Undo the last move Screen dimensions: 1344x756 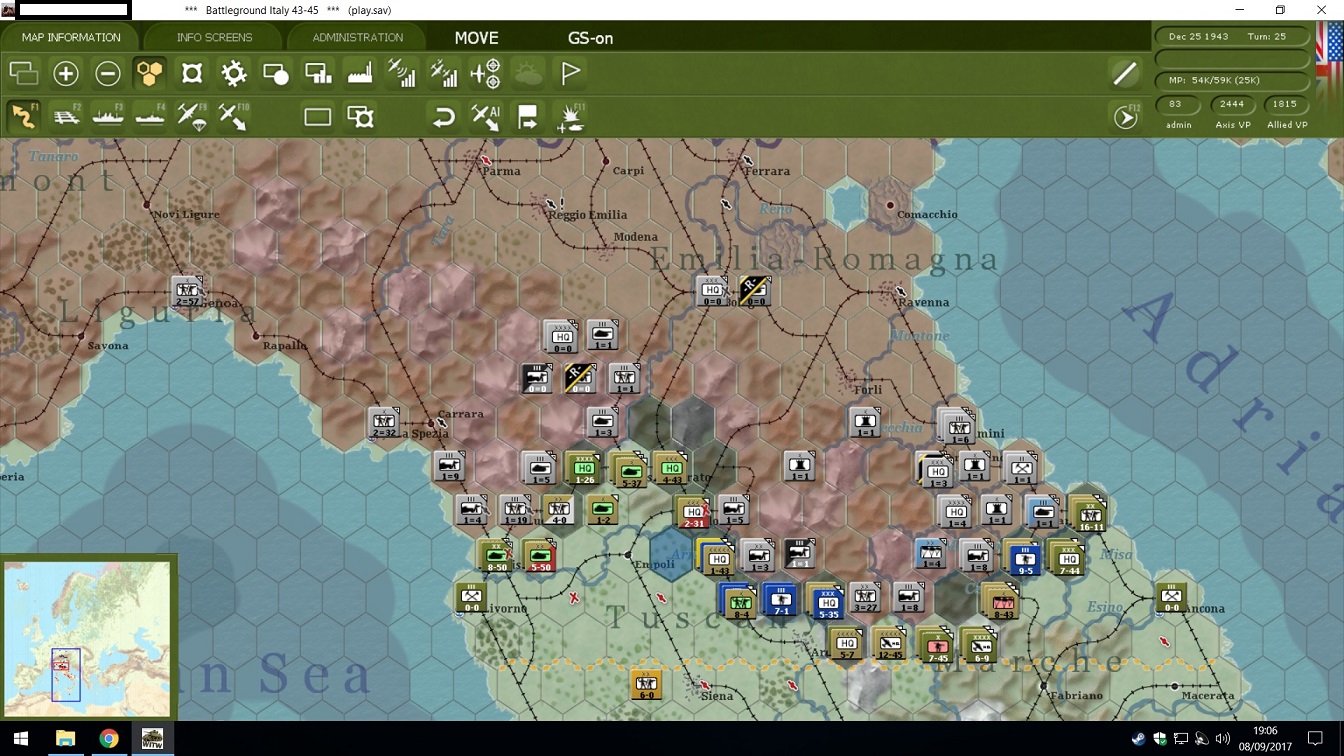[444, 117]
